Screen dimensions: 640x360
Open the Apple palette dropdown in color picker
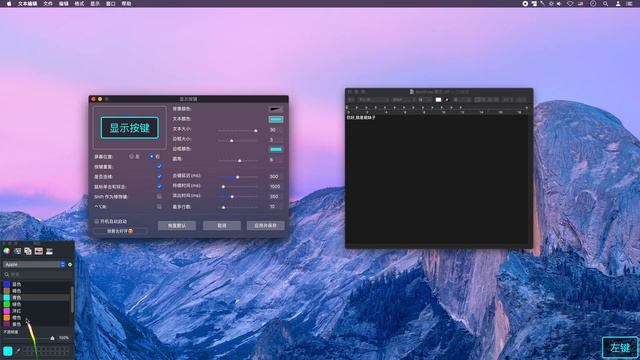point(34,264)
